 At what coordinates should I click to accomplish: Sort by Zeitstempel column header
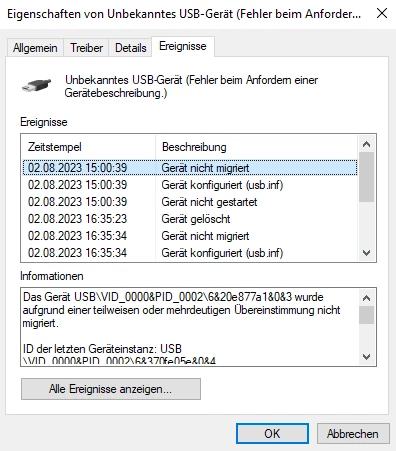tap(89, 147)
